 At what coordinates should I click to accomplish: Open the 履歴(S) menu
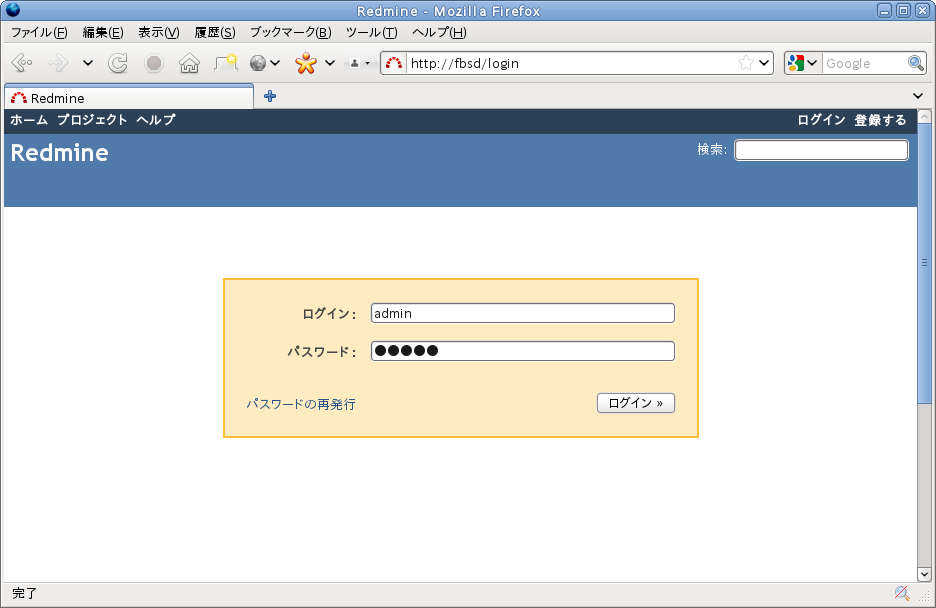click(215, 32)
